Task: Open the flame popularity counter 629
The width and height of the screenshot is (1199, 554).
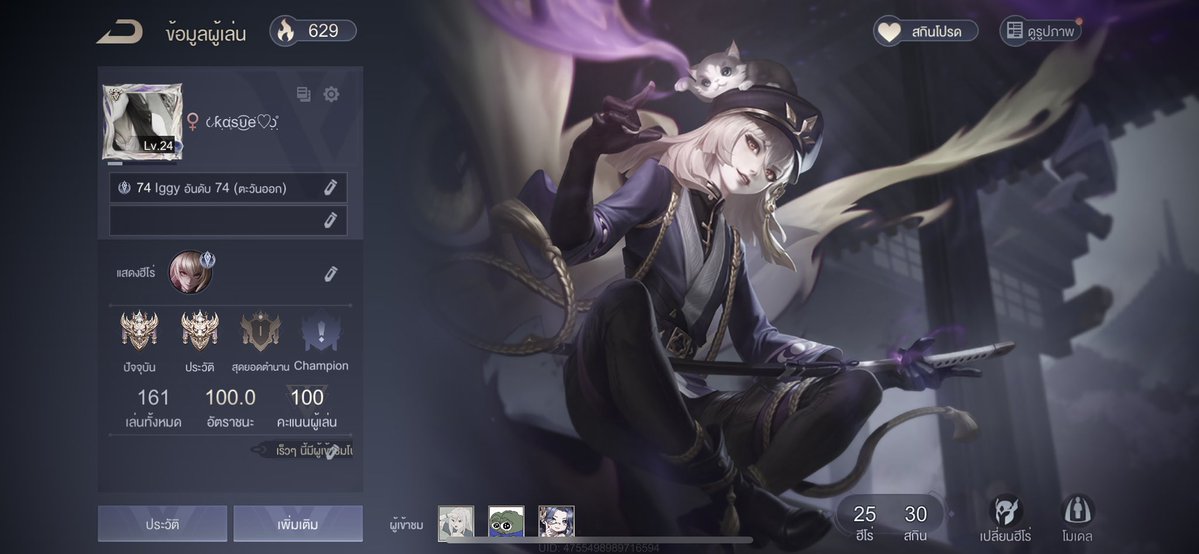Action: point(313,31)
